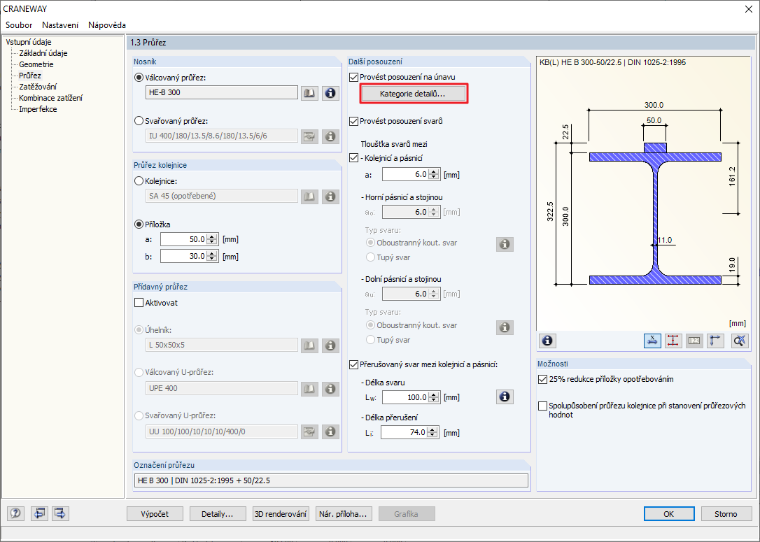Toggle Provést posouzení svarů checkbox
Screen dimensions: 760x542
click(354, 121)
